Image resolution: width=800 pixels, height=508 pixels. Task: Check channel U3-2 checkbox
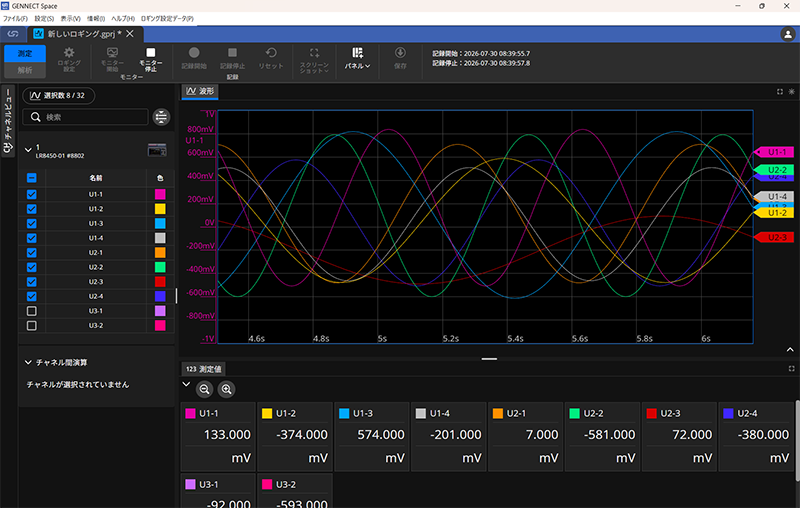tap(32, 325)
